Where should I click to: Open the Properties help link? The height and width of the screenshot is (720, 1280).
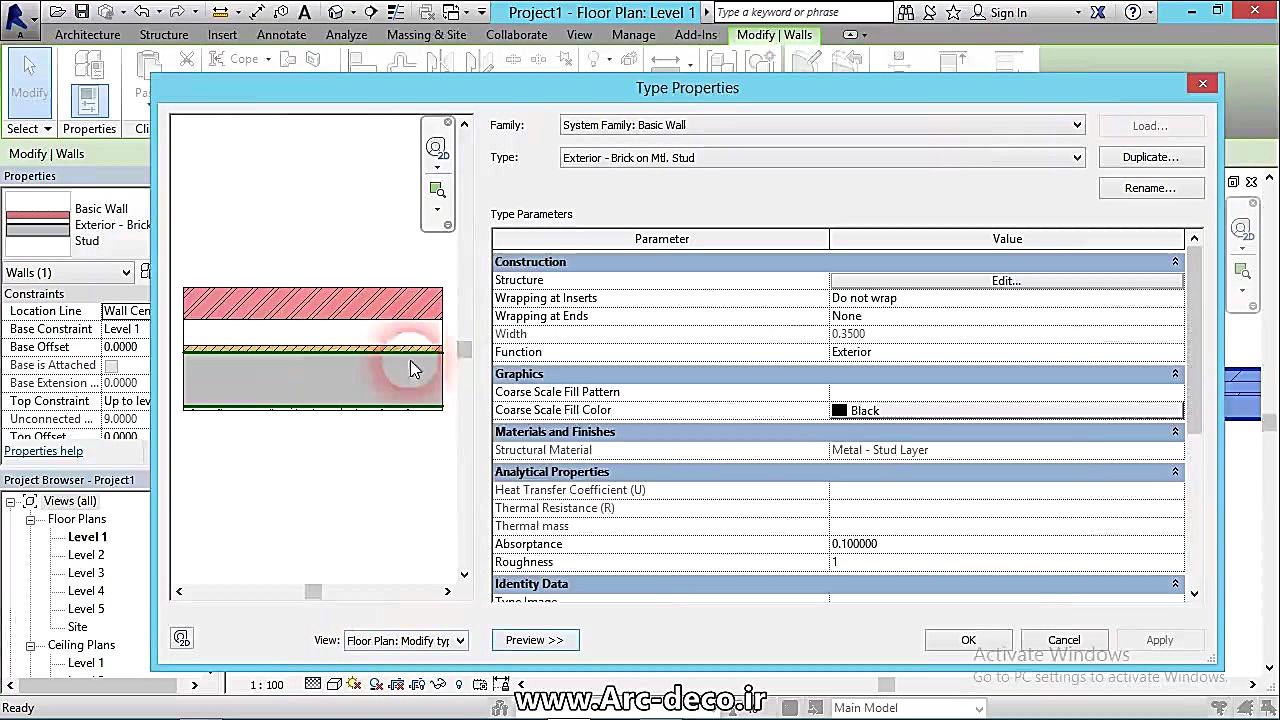tap(44, 451)
